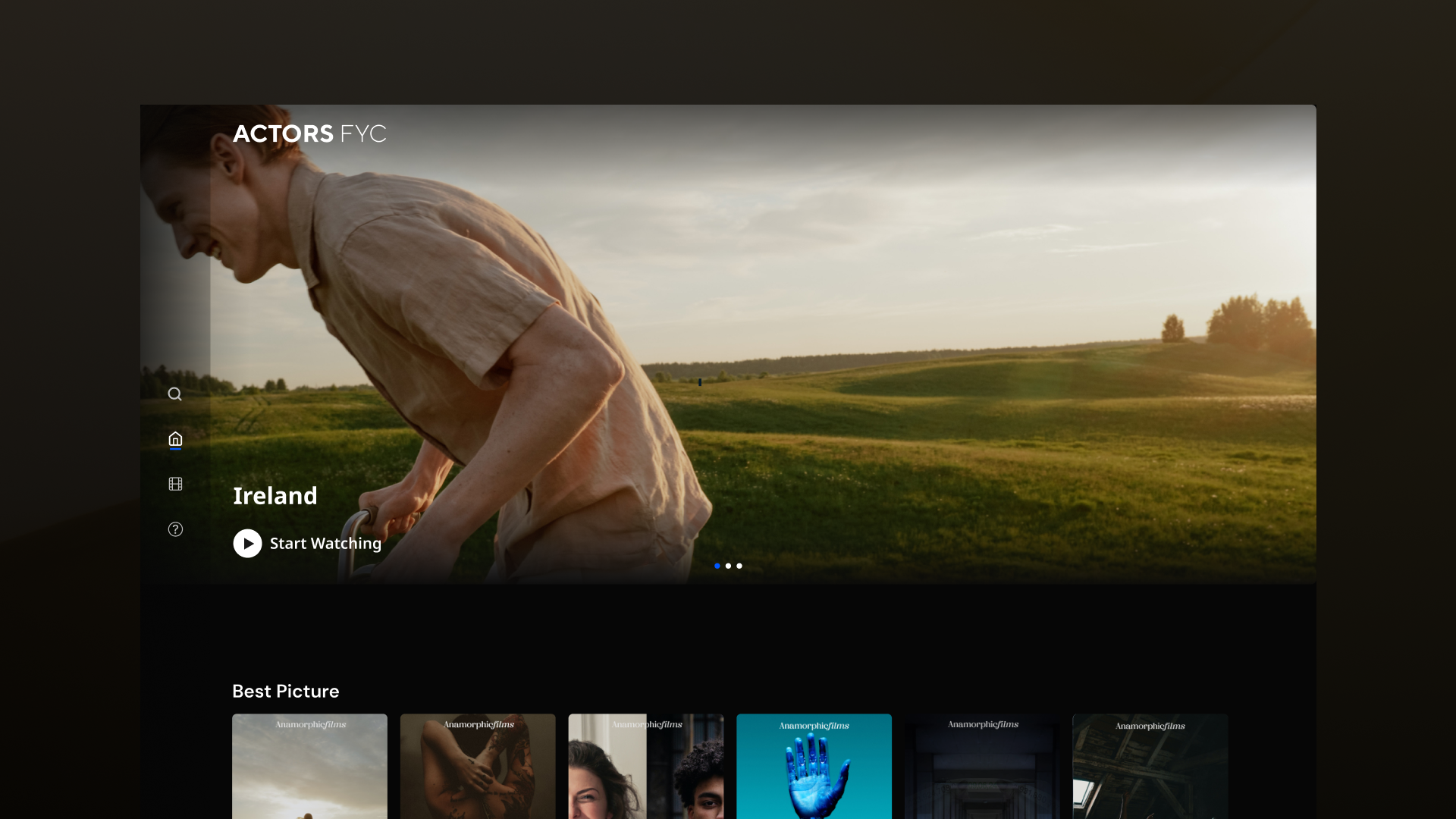Click the Start Watching label
The image size is (1456, 819).
point(325,544)
